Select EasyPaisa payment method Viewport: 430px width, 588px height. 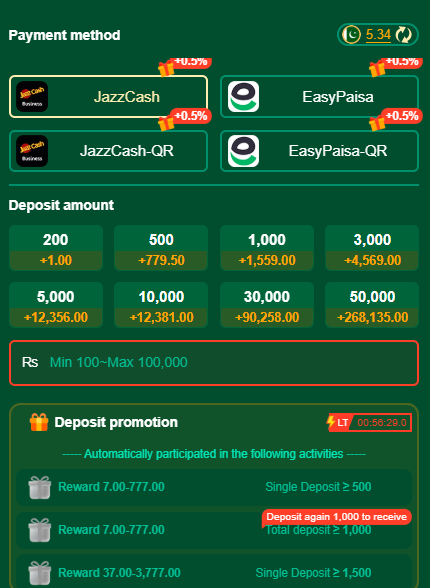tap(319, 97)
